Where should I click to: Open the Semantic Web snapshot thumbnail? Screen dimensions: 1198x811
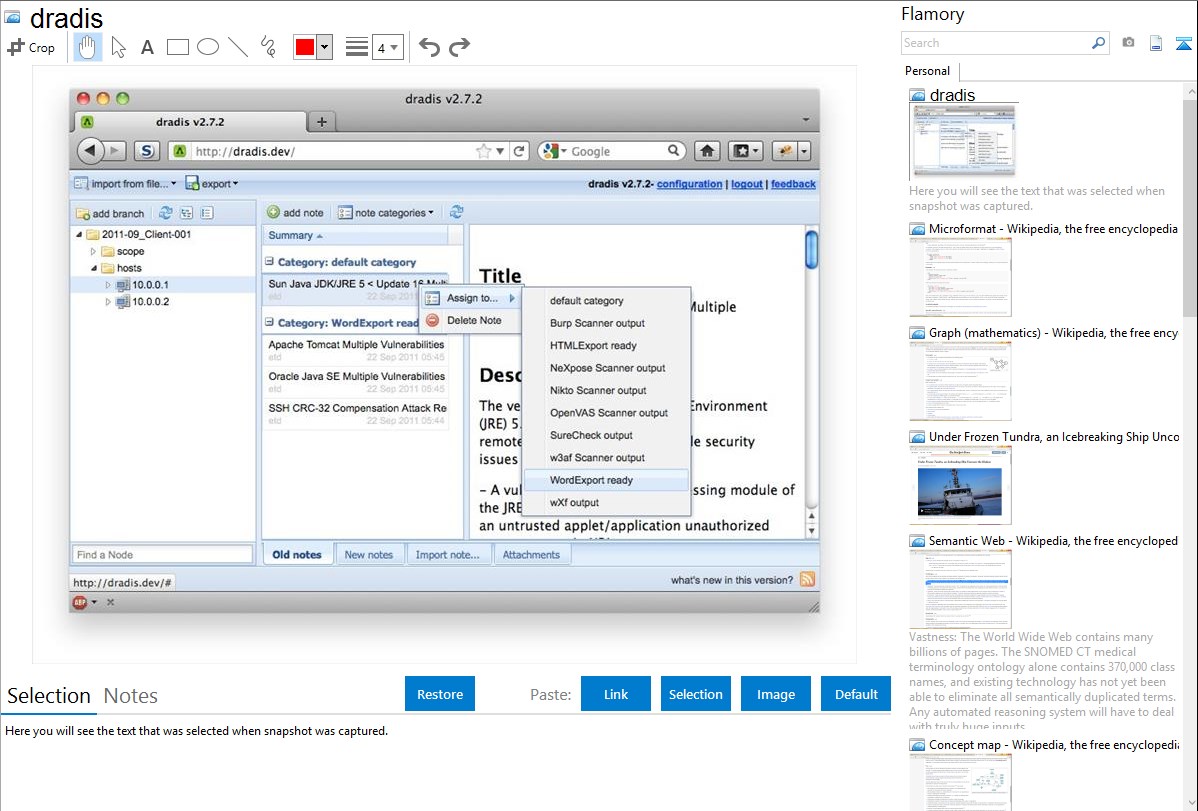tap(960, 589)
